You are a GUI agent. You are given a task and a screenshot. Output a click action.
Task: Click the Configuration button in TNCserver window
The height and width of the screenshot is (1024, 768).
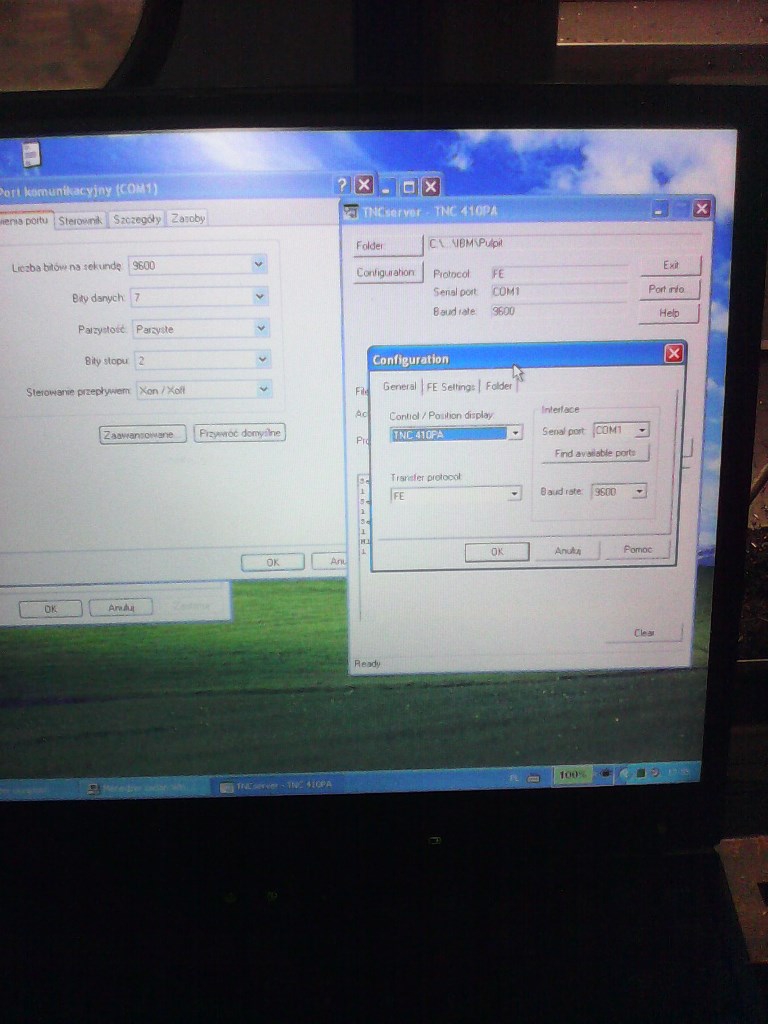coord(388,272)
